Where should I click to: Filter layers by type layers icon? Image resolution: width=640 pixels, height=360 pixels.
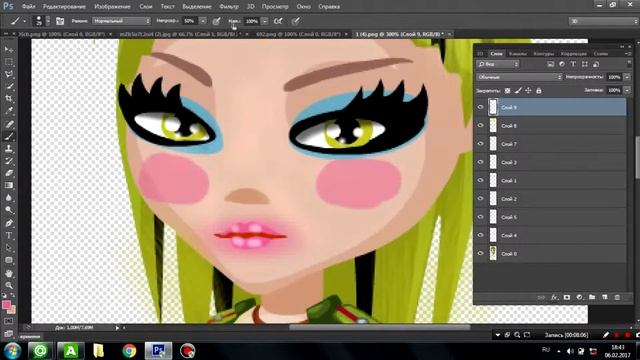(x=573, y=64)
